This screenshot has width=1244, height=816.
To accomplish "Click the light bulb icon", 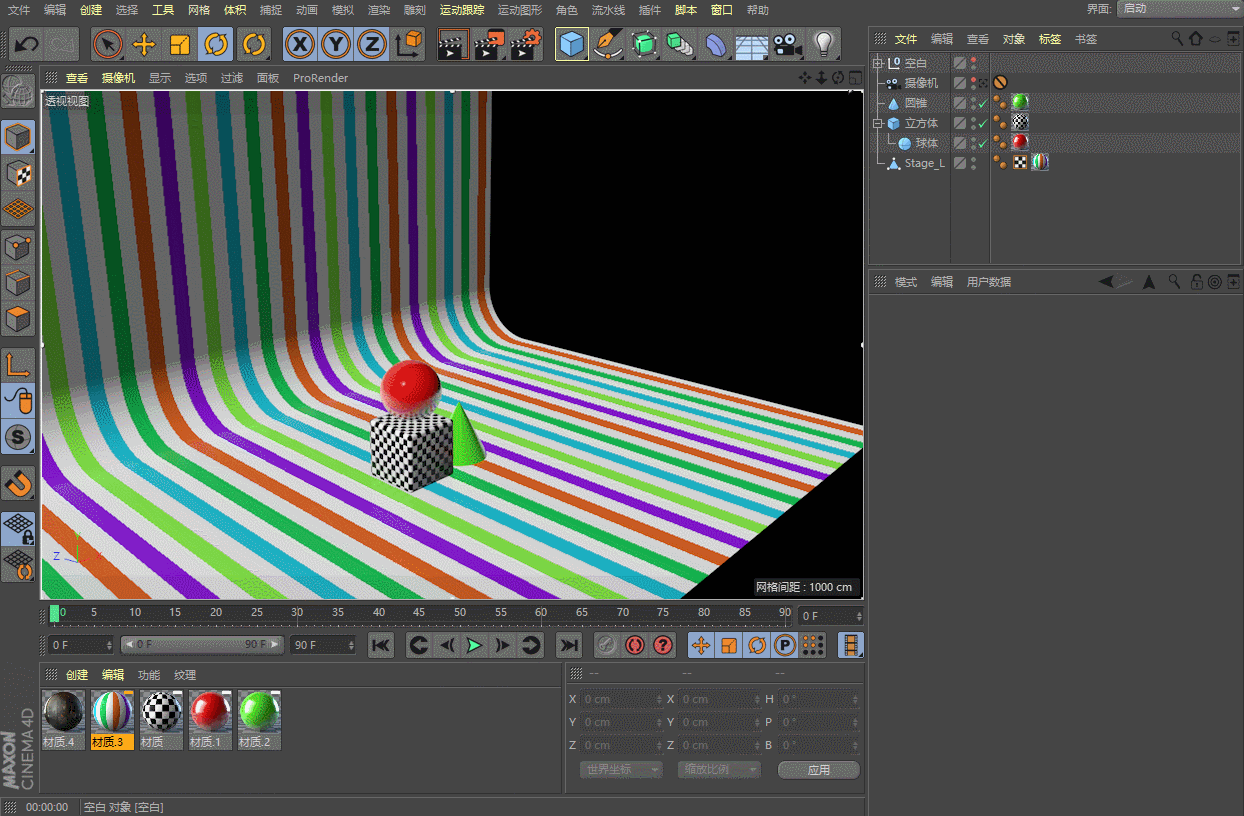I will click(x=823, y=44).
